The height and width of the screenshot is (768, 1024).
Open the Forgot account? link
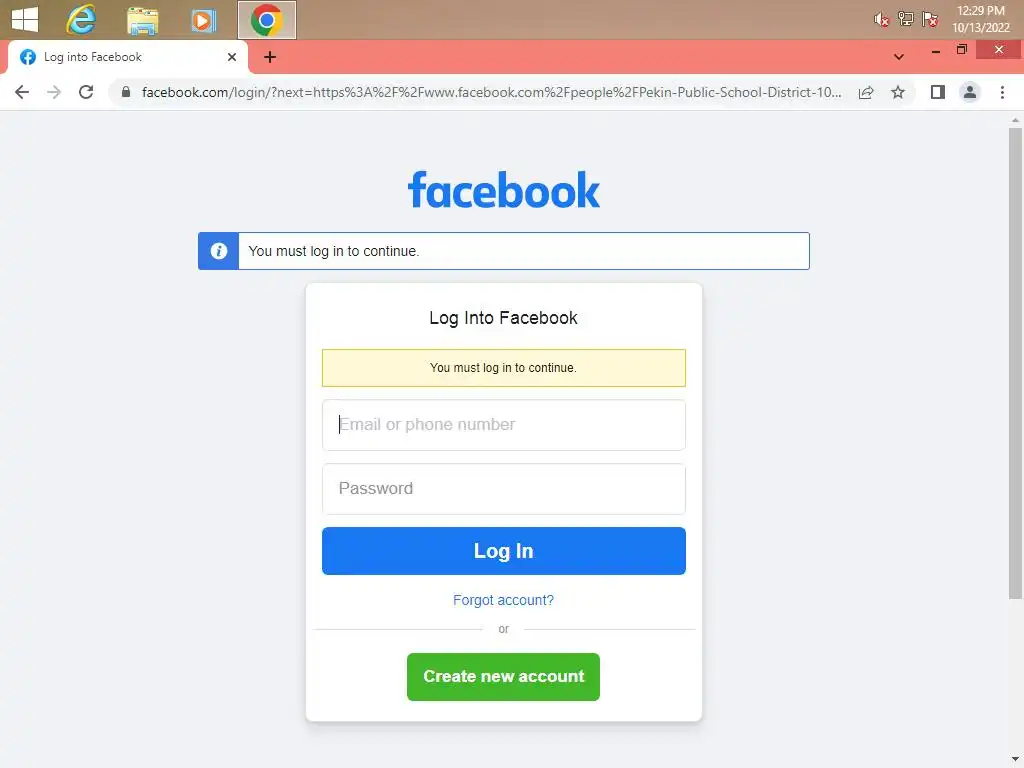pos(504,600)
